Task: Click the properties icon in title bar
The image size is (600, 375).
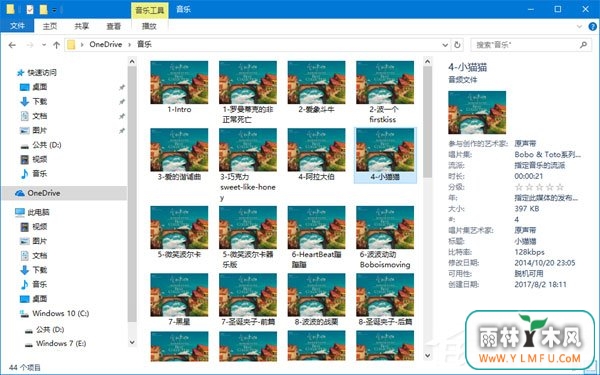Action: (30, 10)
